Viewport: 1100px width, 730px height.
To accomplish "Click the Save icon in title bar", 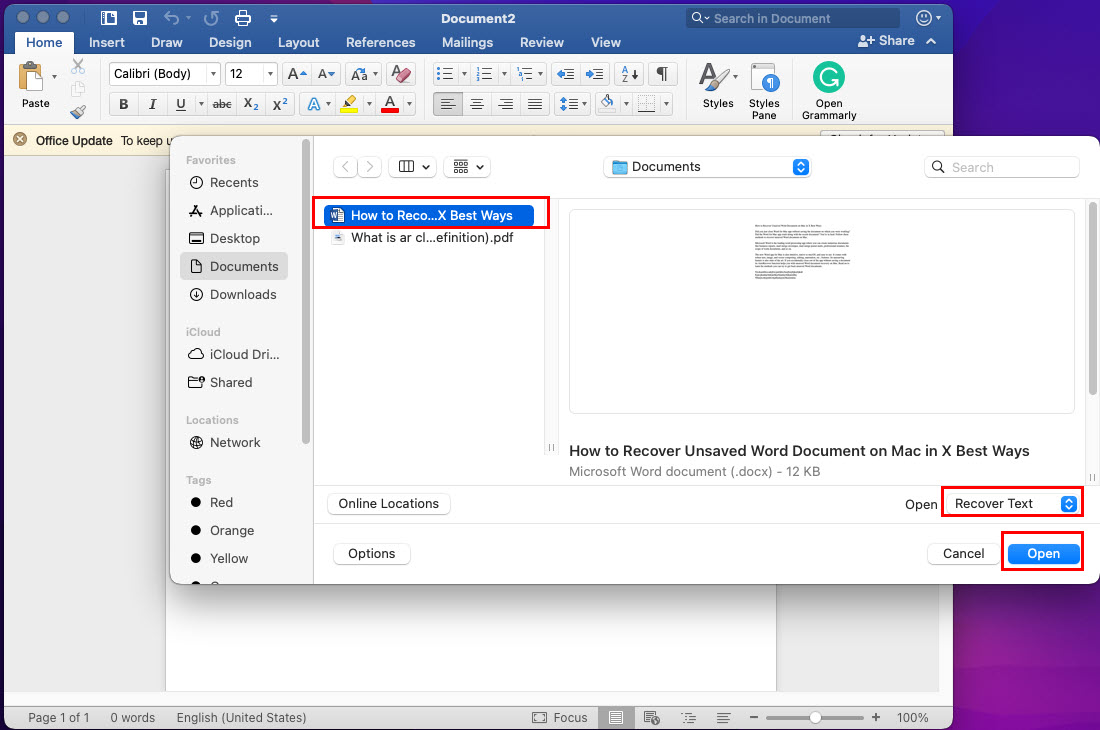I will (x=140, y=18).
